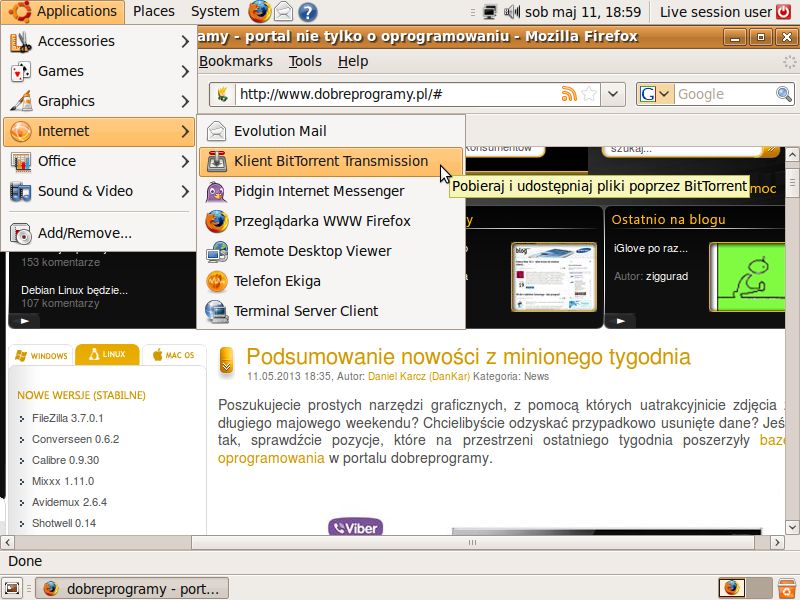Expand Games submenu arrow
The height and width of the screenshot is (600, 800).
(185, 71)
